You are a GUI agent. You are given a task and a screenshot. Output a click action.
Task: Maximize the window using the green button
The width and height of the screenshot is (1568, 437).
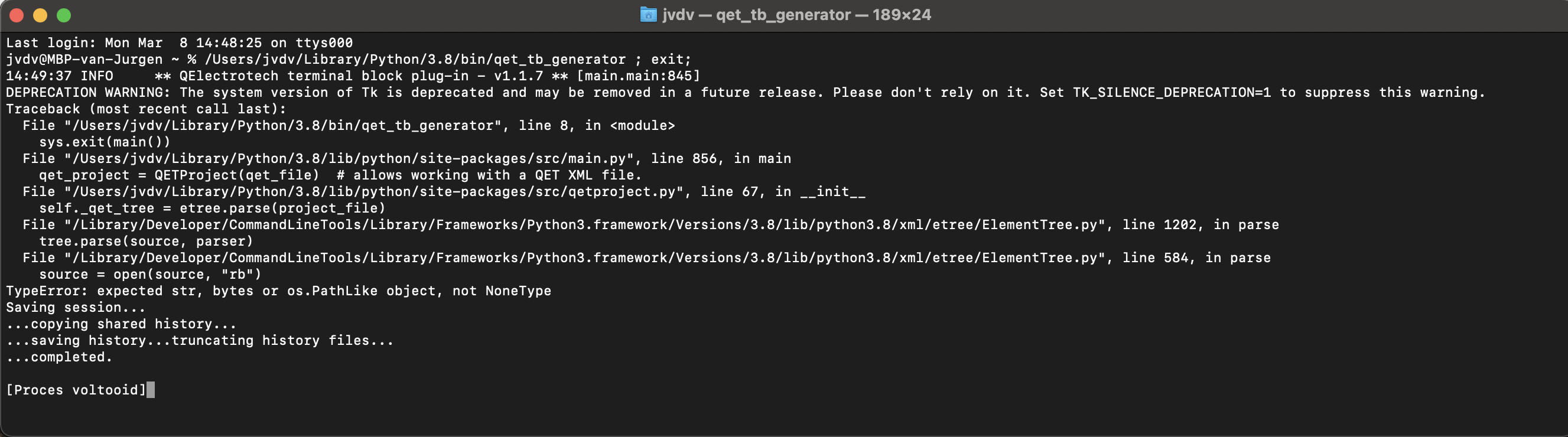pos(64,15)
